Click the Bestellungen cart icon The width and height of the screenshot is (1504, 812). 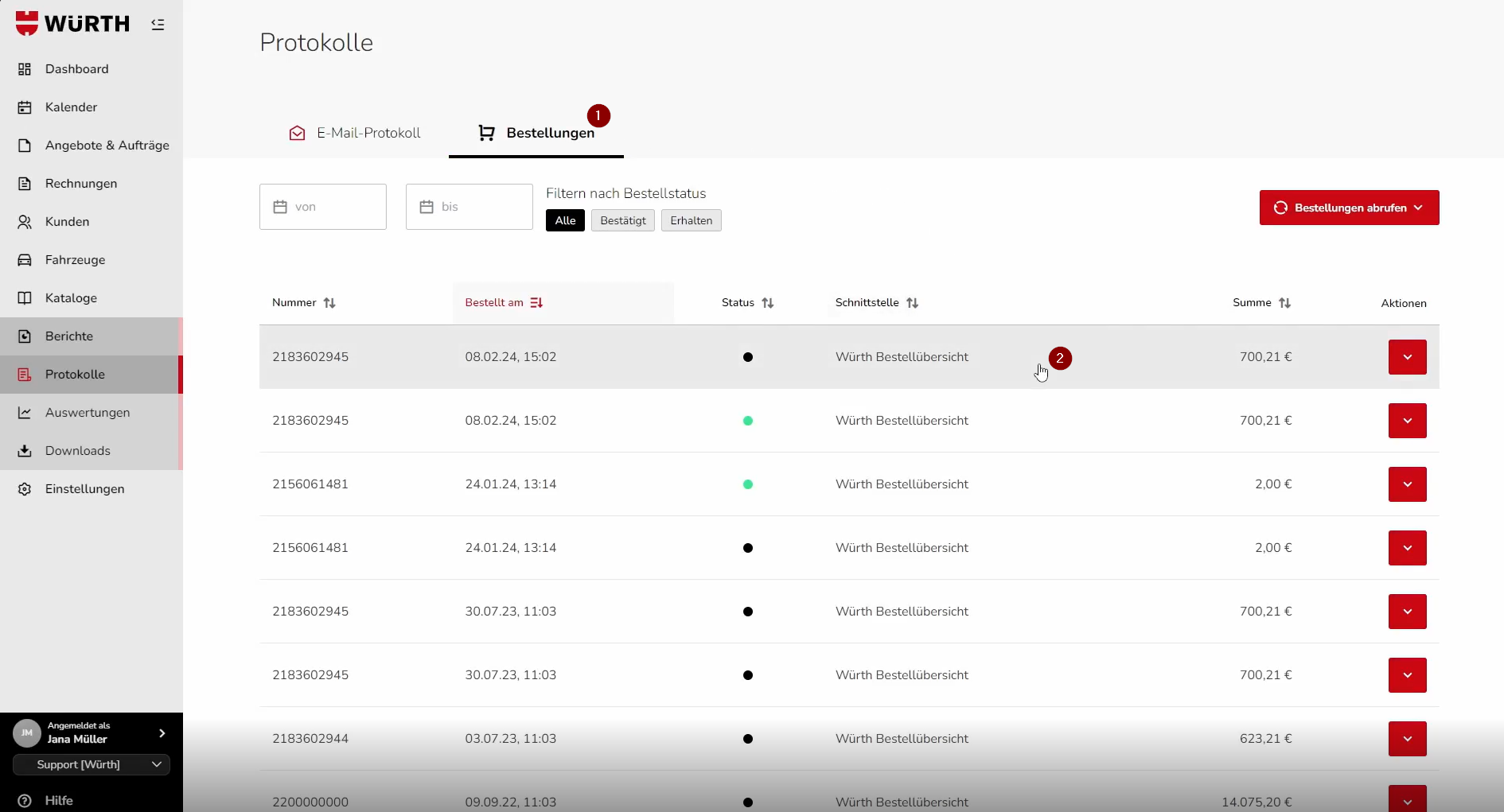pyautogui.click(x=486, y=133)
